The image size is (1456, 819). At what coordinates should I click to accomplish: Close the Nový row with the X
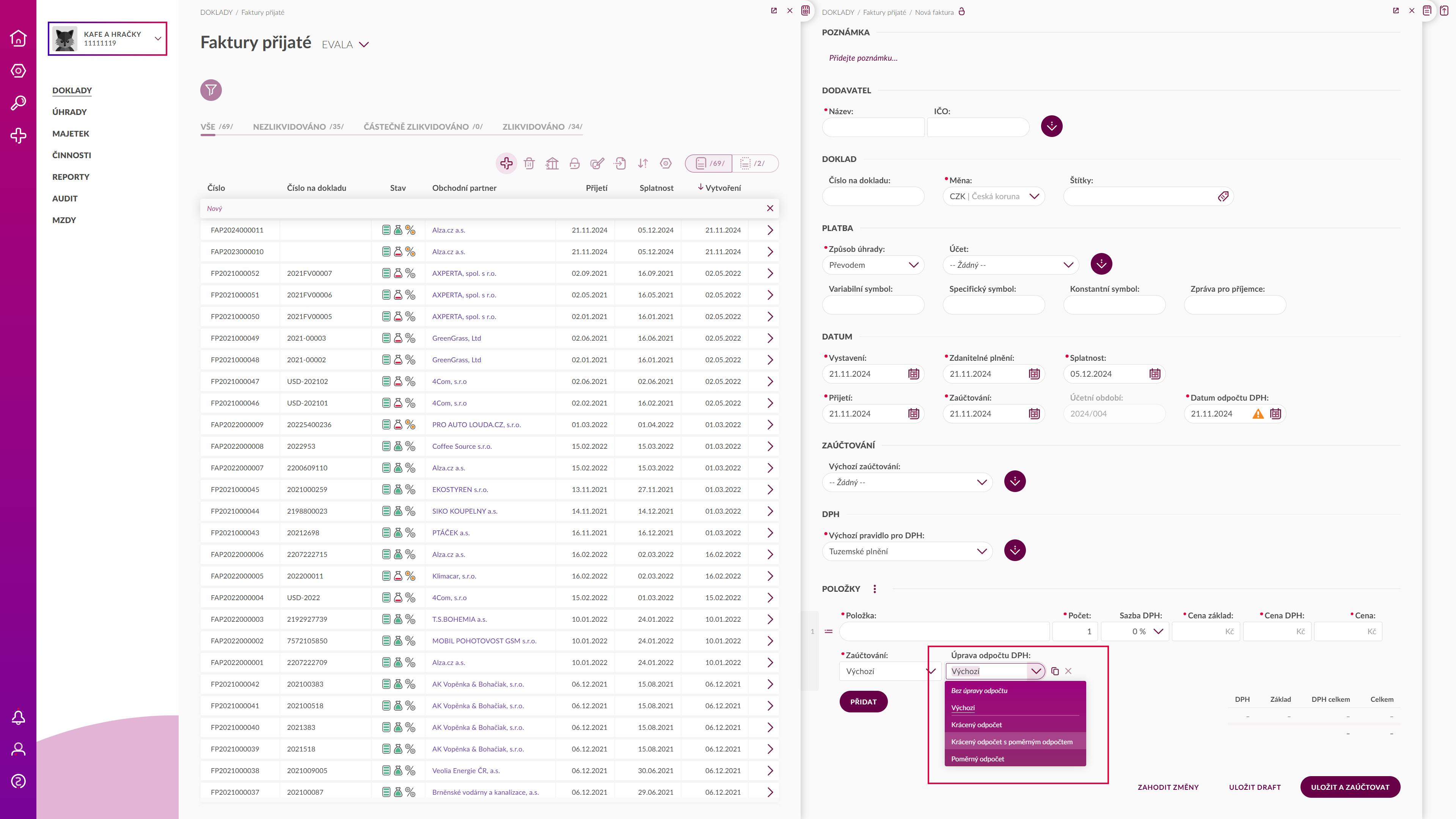(770, 209)
